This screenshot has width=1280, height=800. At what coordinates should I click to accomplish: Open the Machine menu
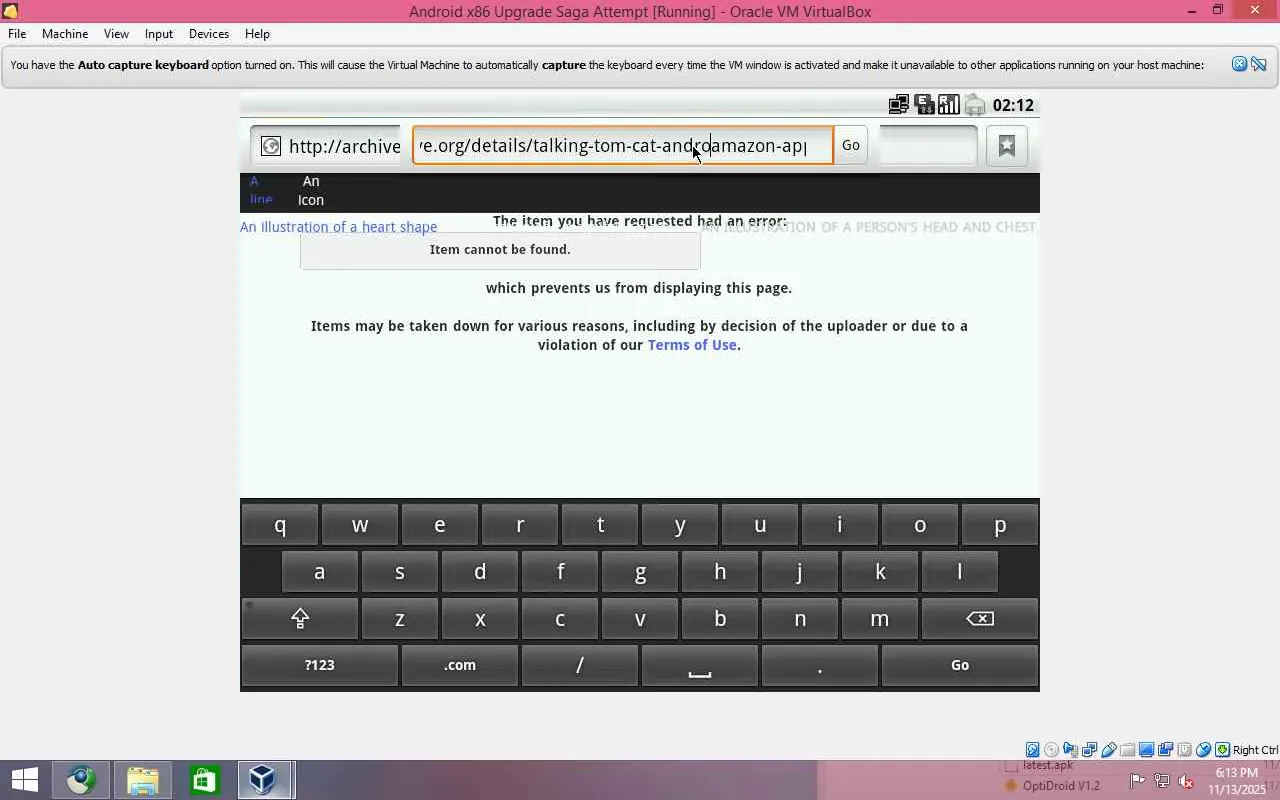65,33
